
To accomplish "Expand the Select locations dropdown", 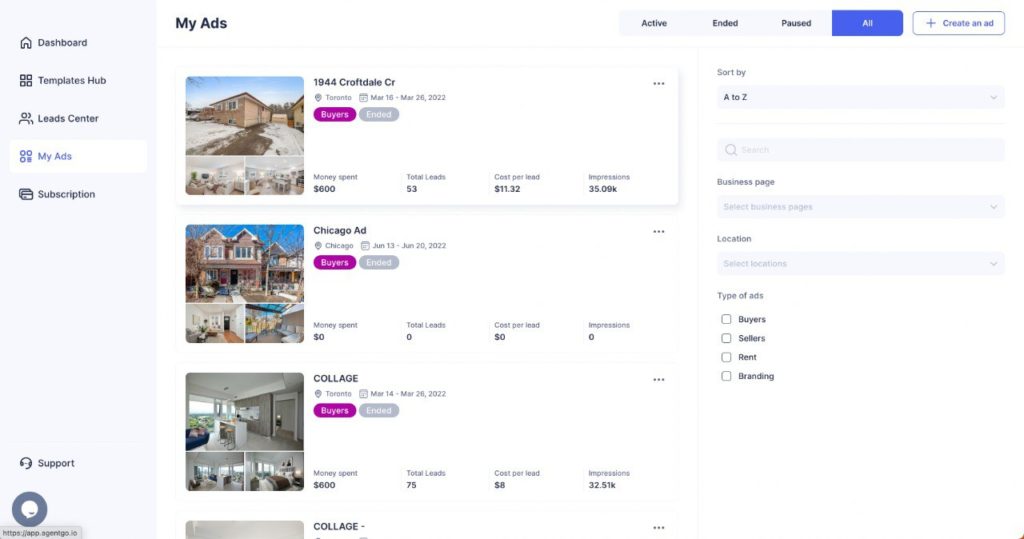I will [x=861, y=264].
